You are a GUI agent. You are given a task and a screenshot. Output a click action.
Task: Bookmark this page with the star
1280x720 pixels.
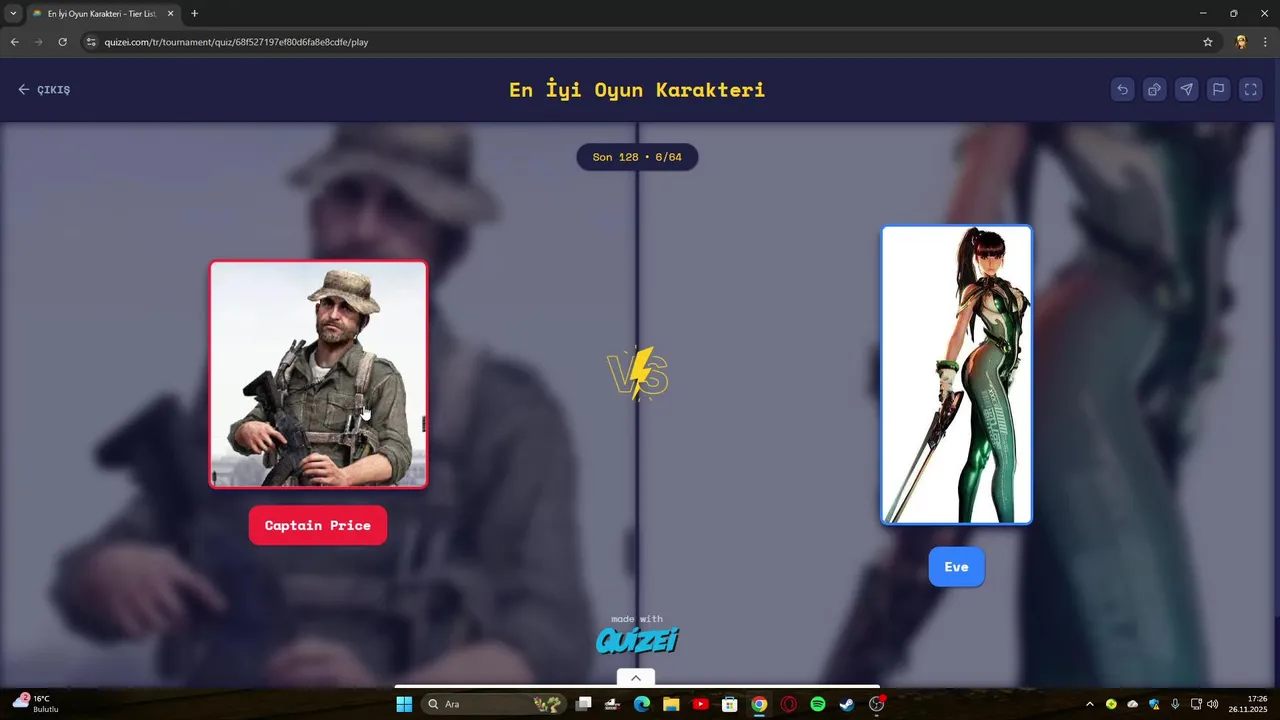point(1207,42)
